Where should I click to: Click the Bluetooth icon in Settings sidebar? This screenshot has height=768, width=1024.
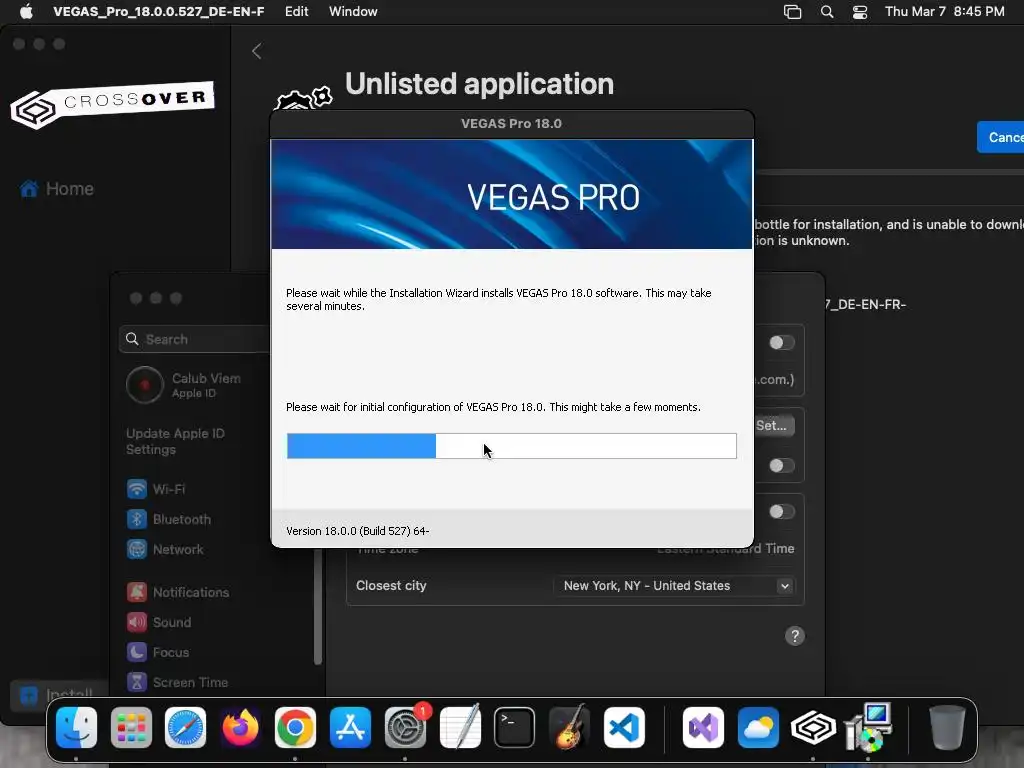tap(136, 519)
